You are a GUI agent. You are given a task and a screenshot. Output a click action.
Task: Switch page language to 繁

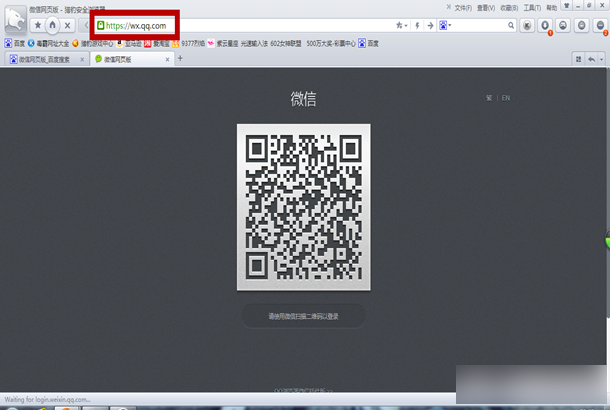point(489,98)
